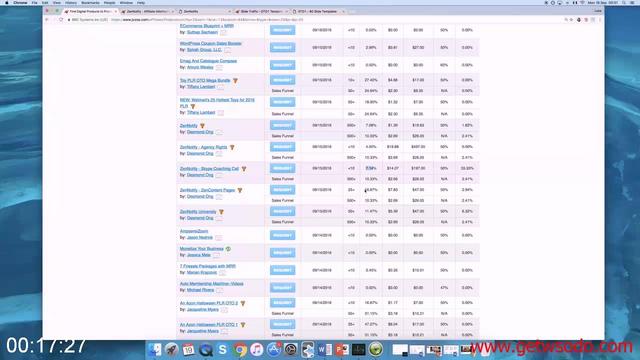Click funnel icon beside ZenNotify - Agency Rights
Viewport: 640px width, 360px height.
pyautogui.click(x=232, y=147)
